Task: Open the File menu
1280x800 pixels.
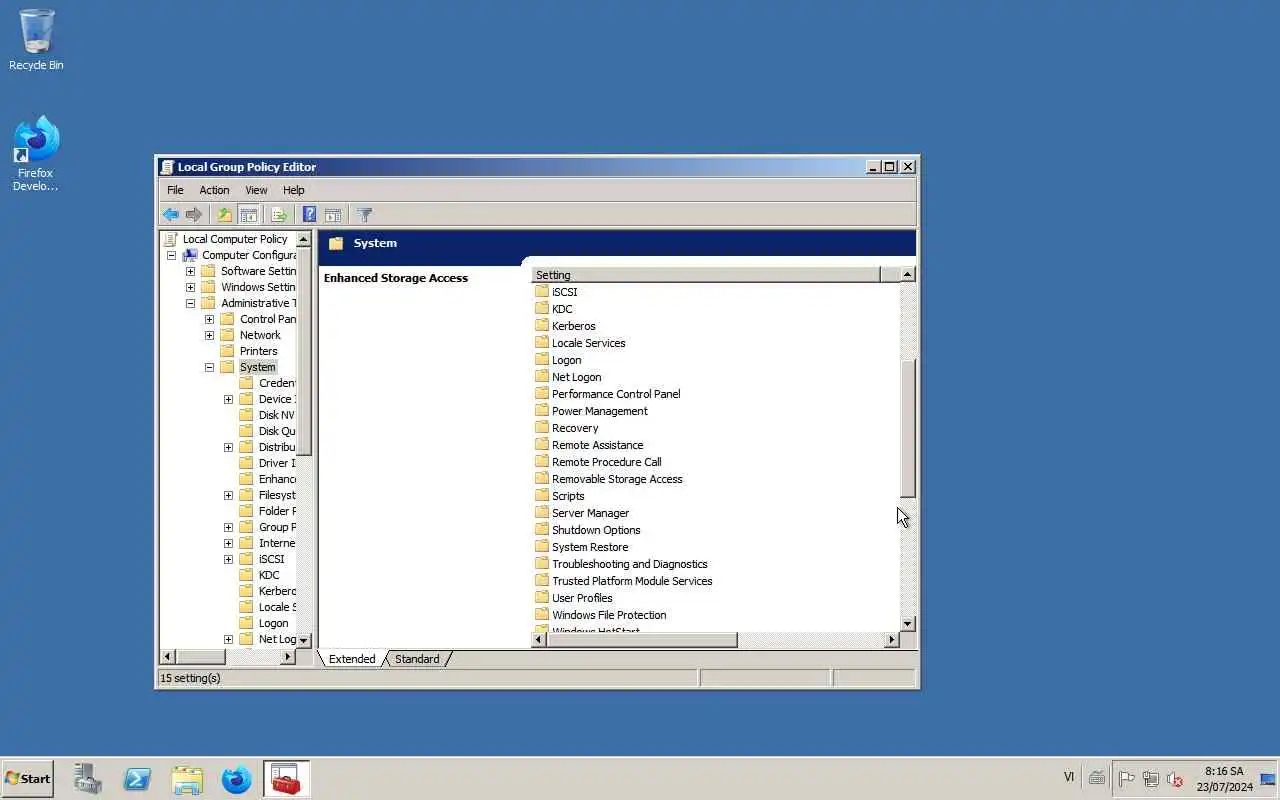Action: coord(175,190)
